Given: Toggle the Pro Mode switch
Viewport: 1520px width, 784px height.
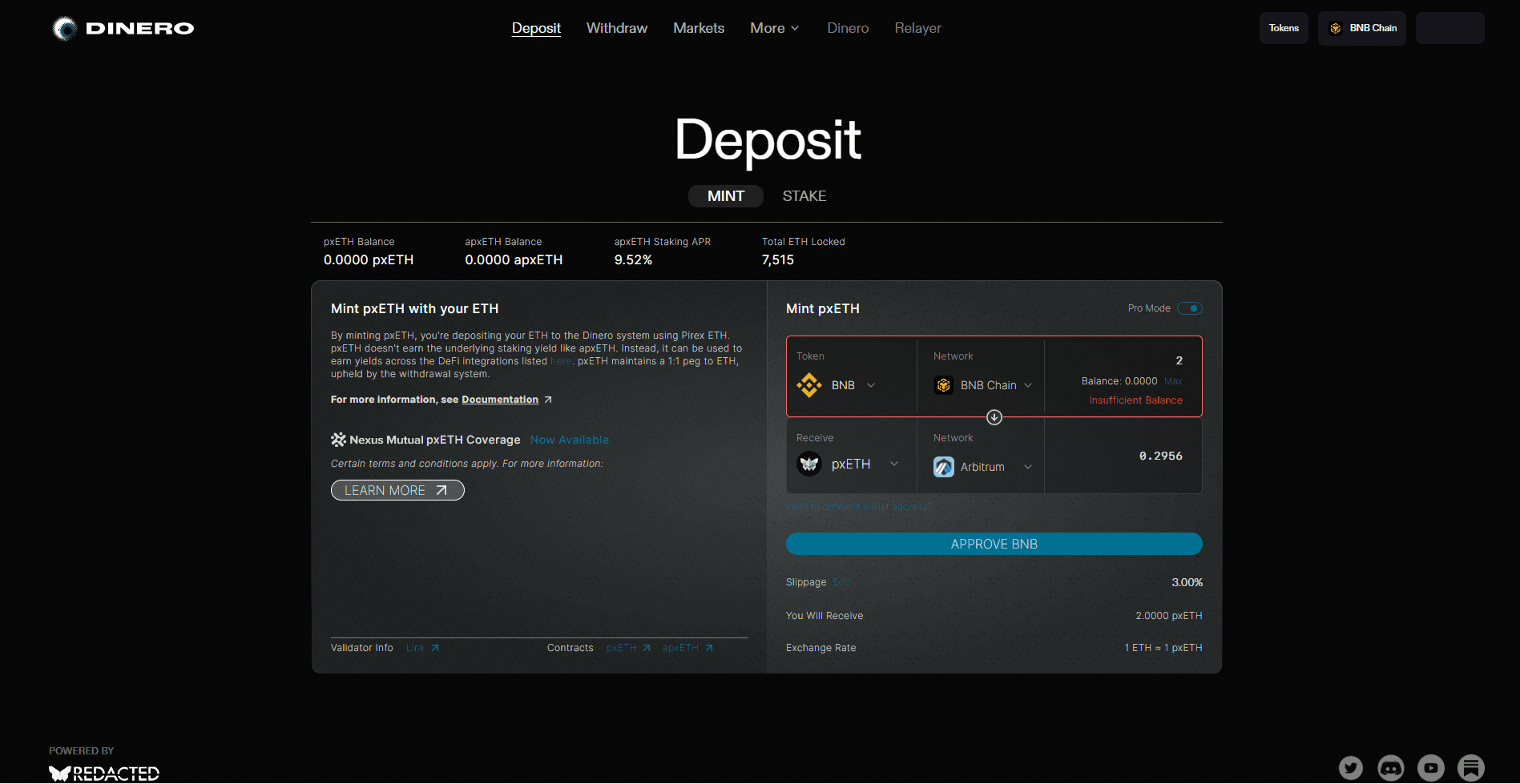Looking at the screenshot, I should pyautogui.click(x=1190, y=308).
